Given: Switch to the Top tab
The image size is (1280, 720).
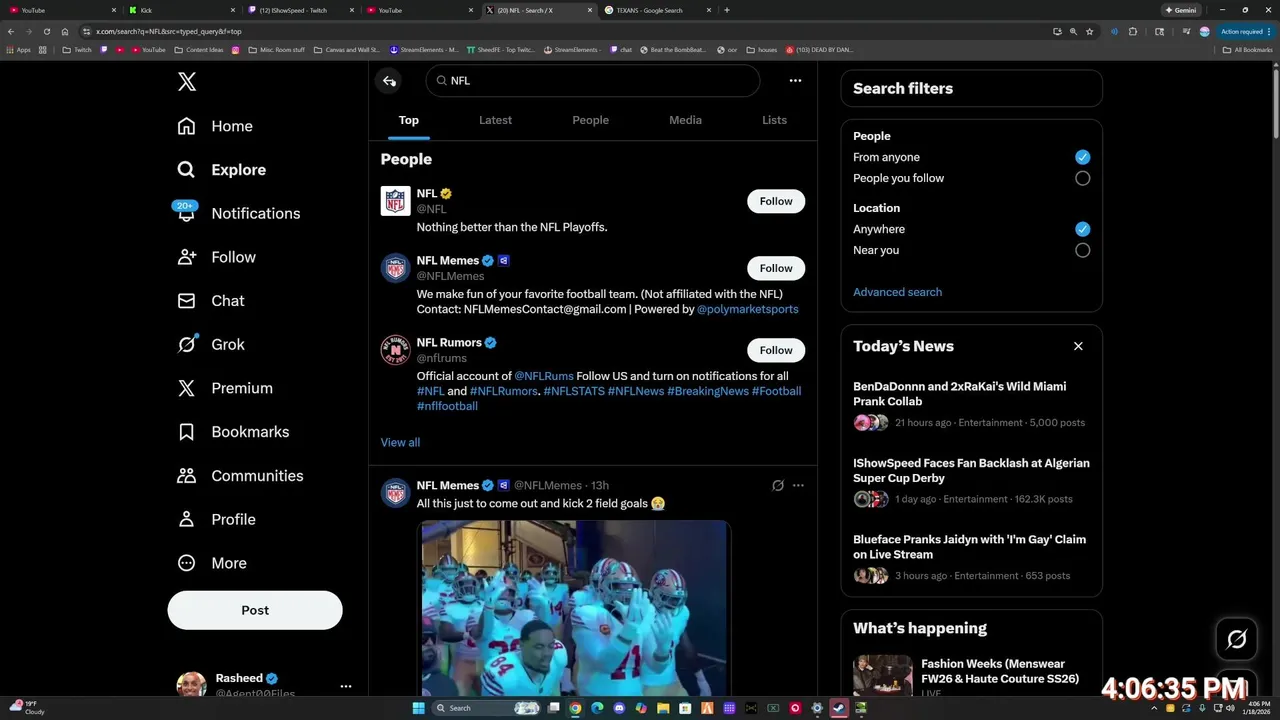Looking at the screenshot, I should (x=409, y=120).
